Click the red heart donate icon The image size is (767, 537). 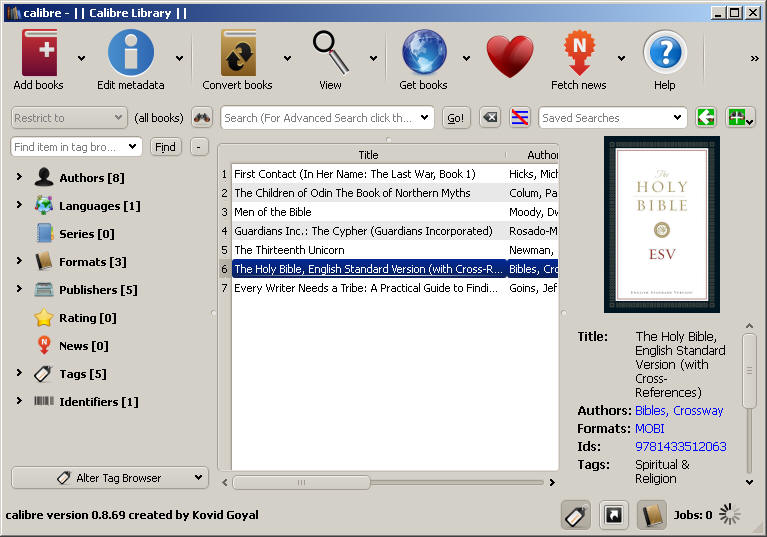[x=510, y=56]
